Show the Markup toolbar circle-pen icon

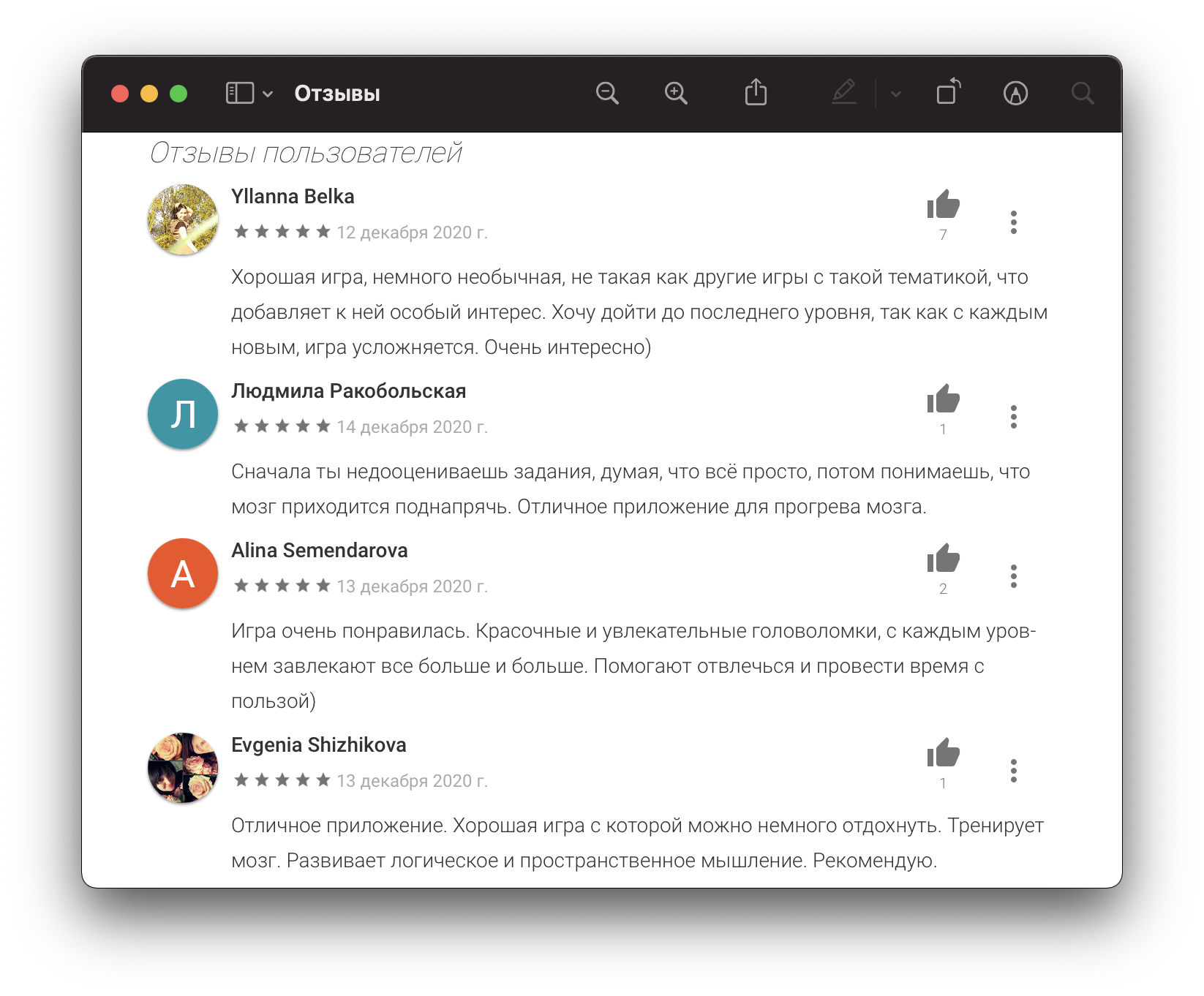(x=1015, y=94)
